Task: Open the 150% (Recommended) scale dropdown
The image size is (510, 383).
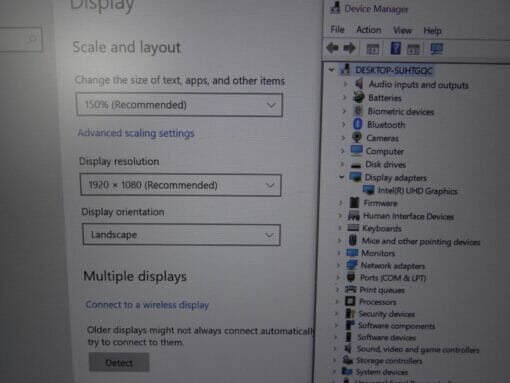Action: [179, 105]
